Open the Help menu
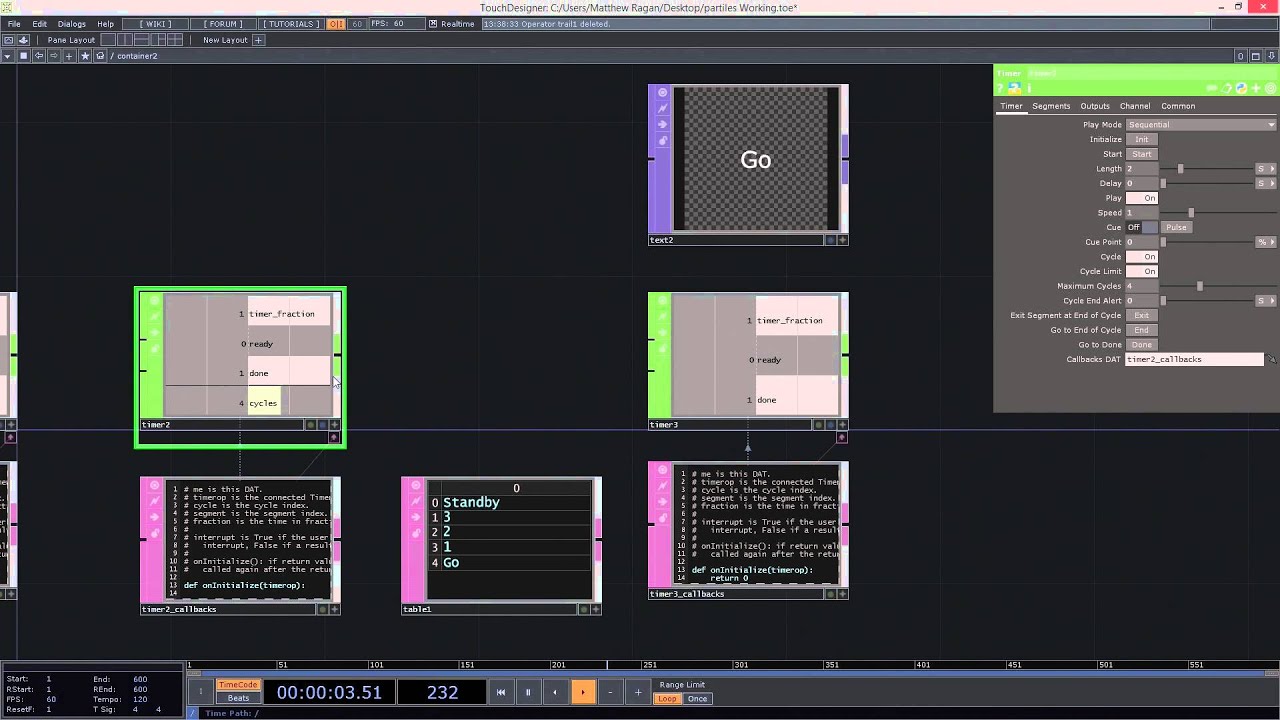 (x=105, y=24)
